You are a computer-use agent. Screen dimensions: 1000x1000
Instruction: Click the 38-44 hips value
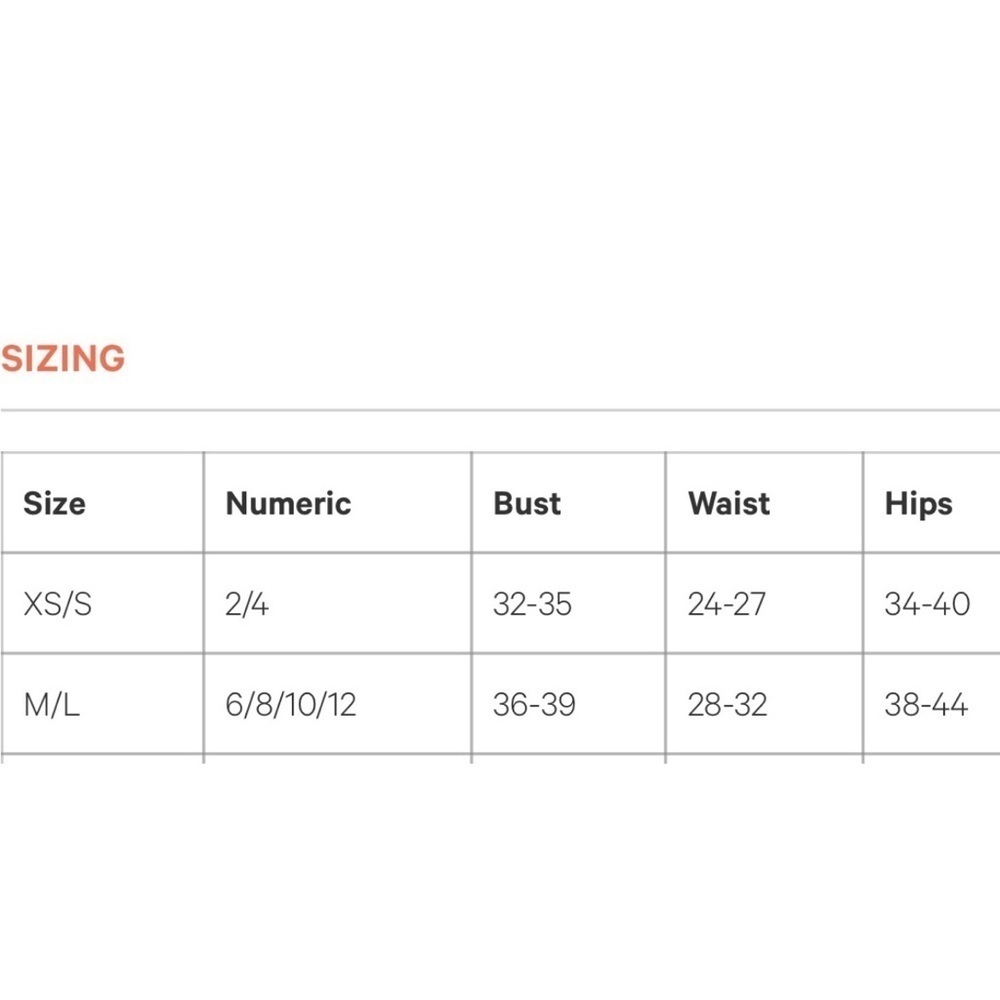tap(926, 705)
